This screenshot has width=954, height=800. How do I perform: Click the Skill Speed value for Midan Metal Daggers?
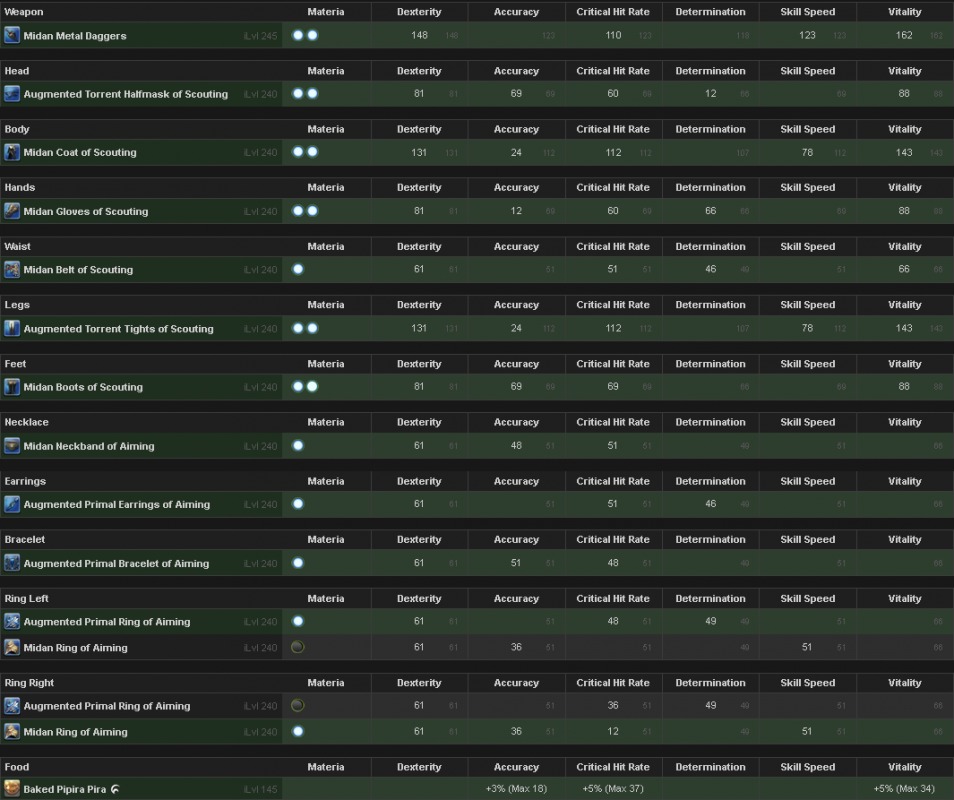click(807, 35)
